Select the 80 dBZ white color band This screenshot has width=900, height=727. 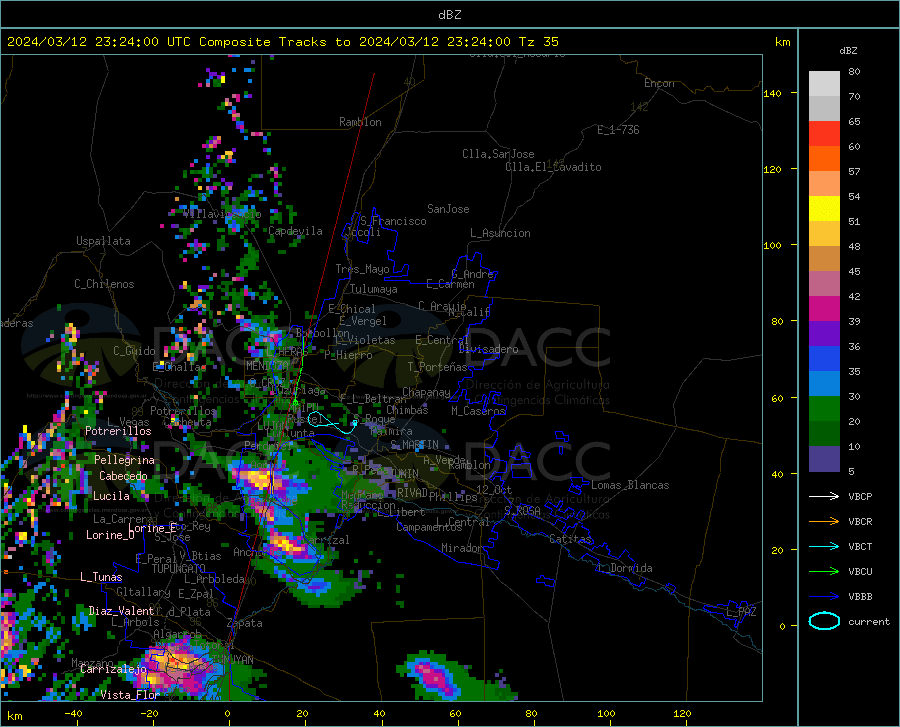(824, 83)
